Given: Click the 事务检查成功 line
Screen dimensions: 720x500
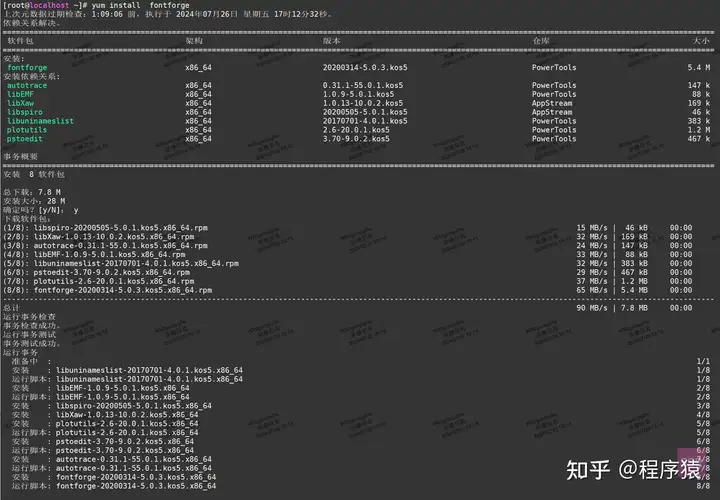Looking at the screenshot, I should point(32,326).
